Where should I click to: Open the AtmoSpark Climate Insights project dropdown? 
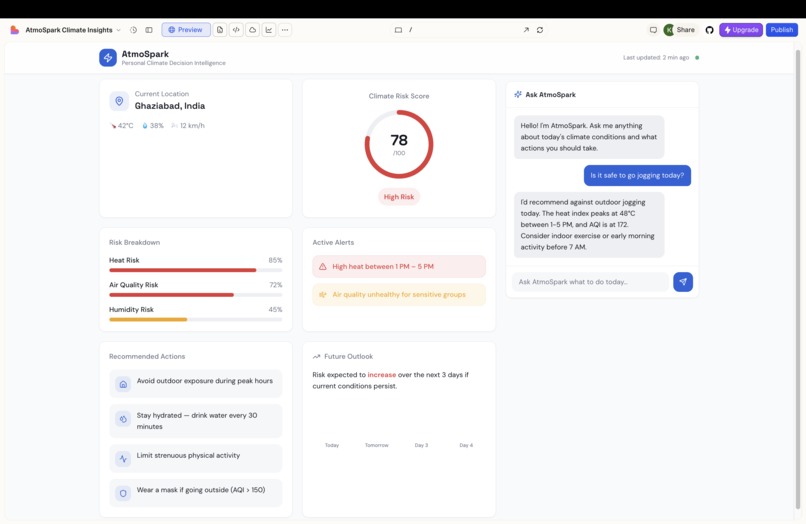click(73, 30)
